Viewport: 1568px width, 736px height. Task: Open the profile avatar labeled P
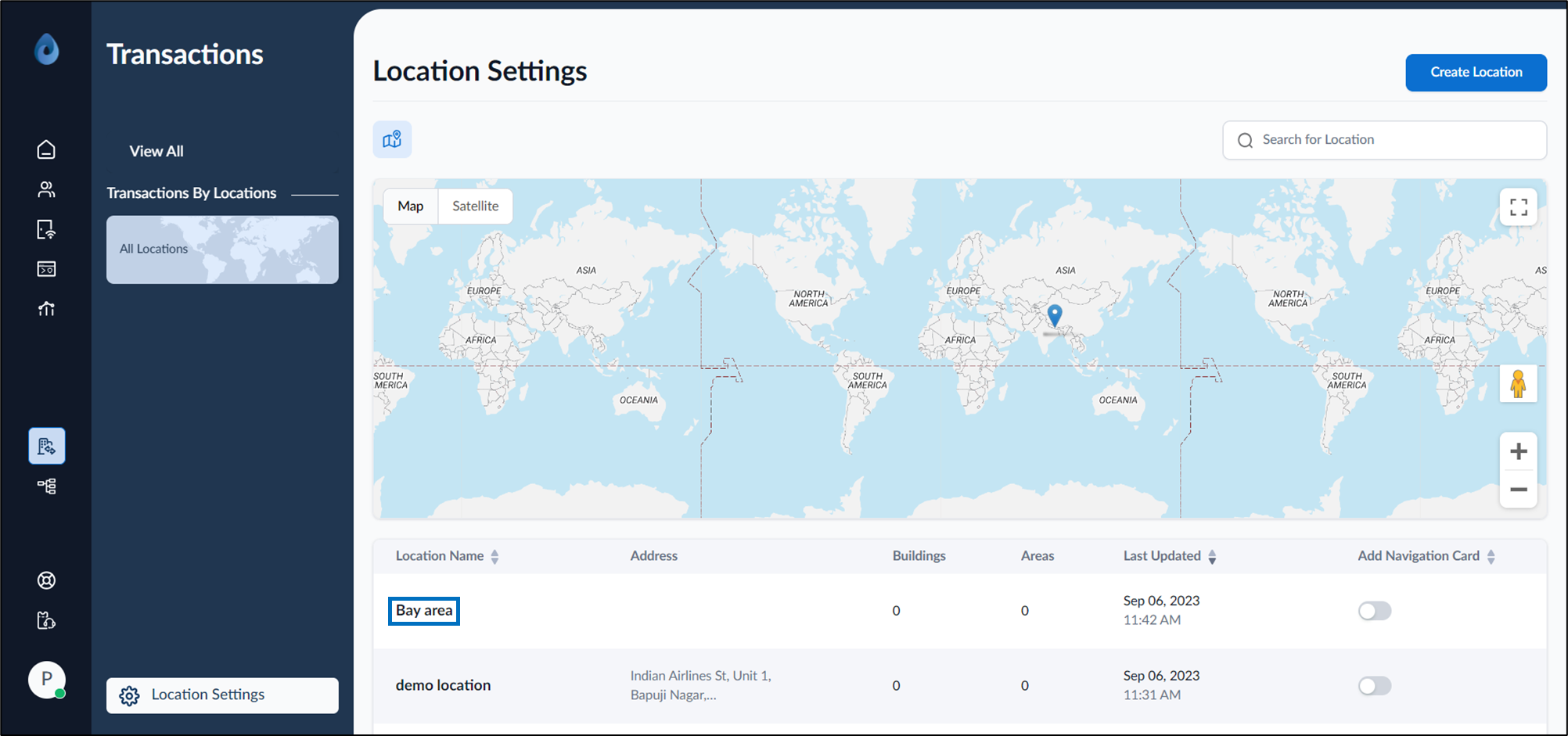pos(47,679)
